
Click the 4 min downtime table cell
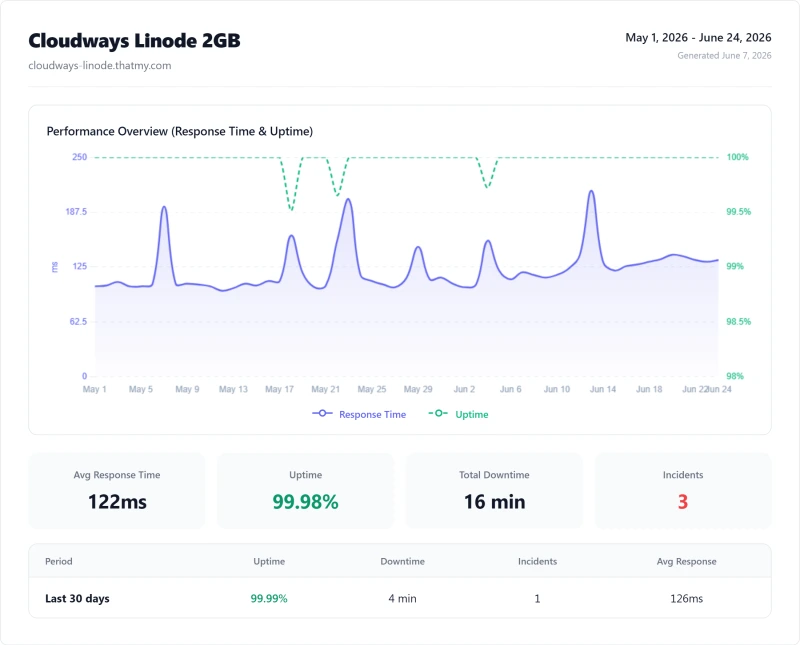coord(403,599)
